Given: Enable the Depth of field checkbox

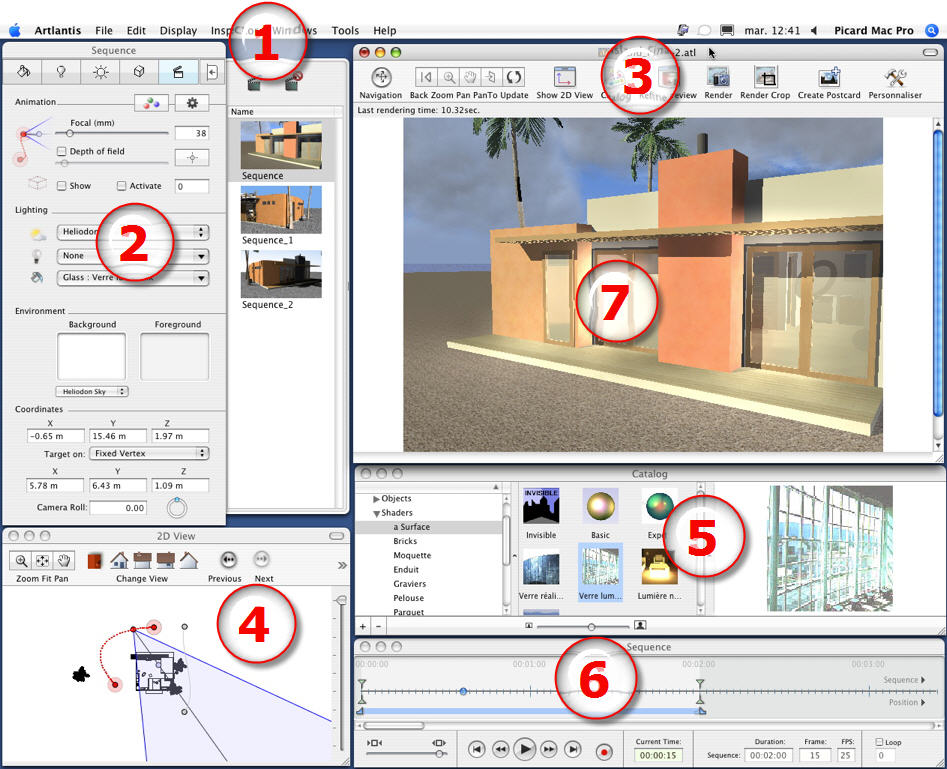Looking at the screenshot, I should 62,151.
